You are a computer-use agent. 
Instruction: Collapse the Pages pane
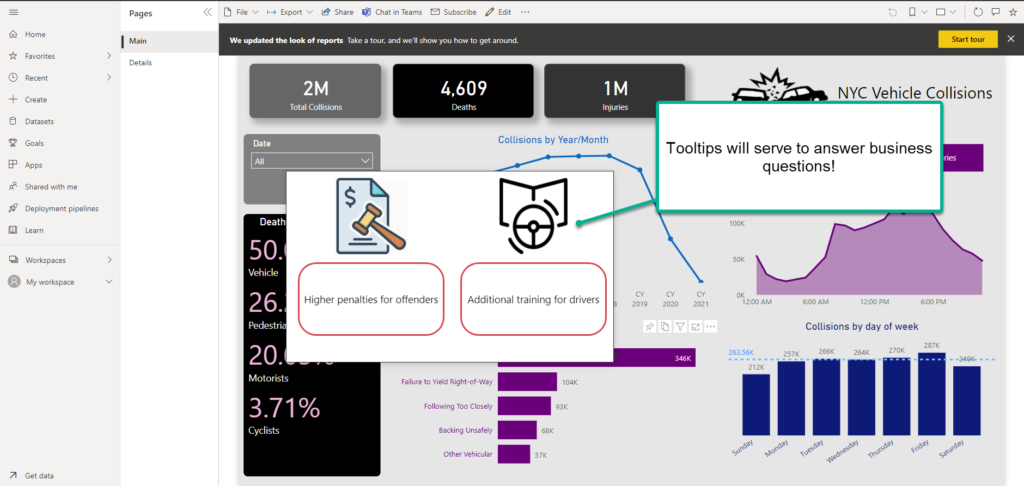point(207,12)
